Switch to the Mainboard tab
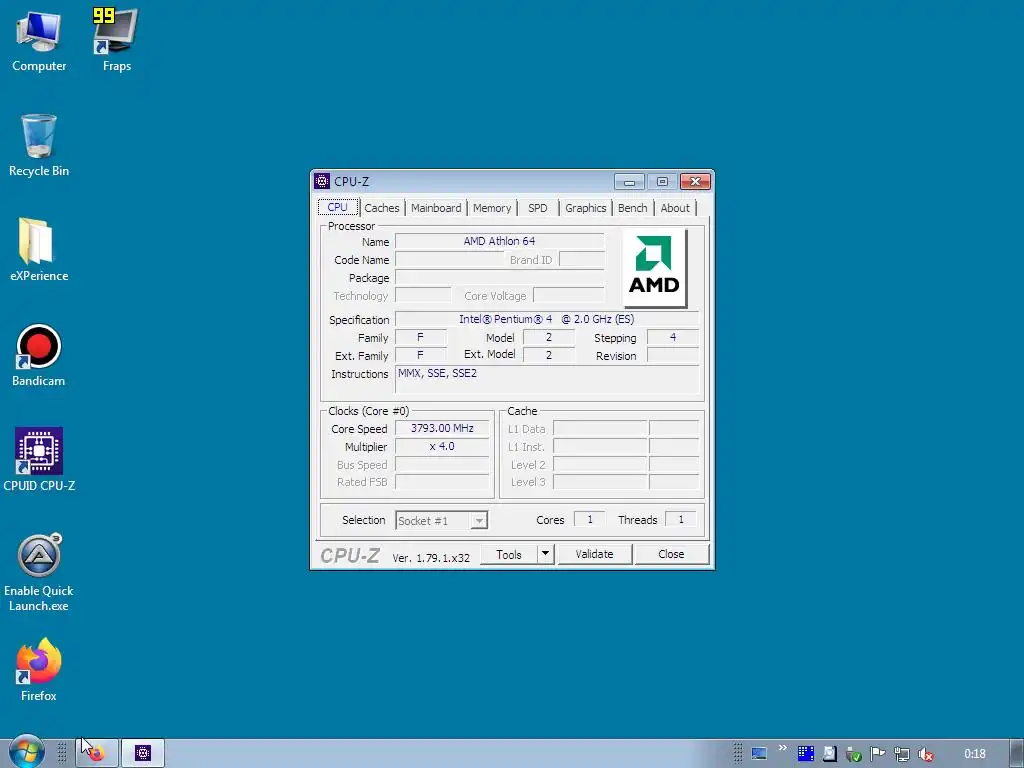Image resolution: width=1024 pixels, height=768 pixels. point(436,208)
